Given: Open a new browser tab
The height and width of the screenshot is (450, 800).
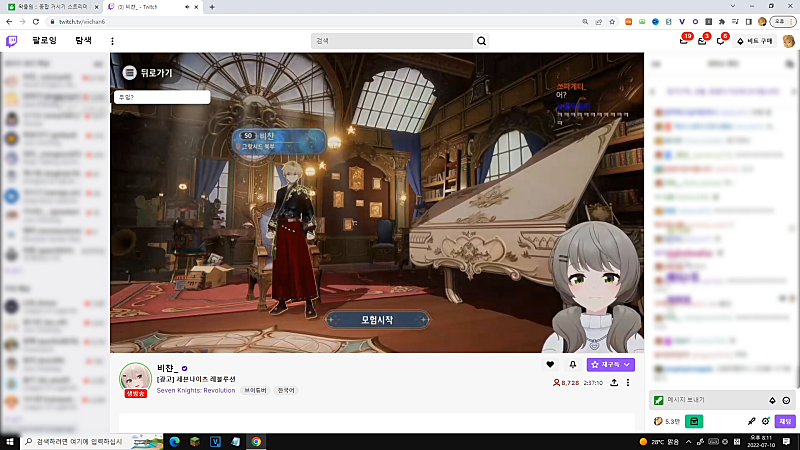Looking at the screenshot, I should pos(212,7).
